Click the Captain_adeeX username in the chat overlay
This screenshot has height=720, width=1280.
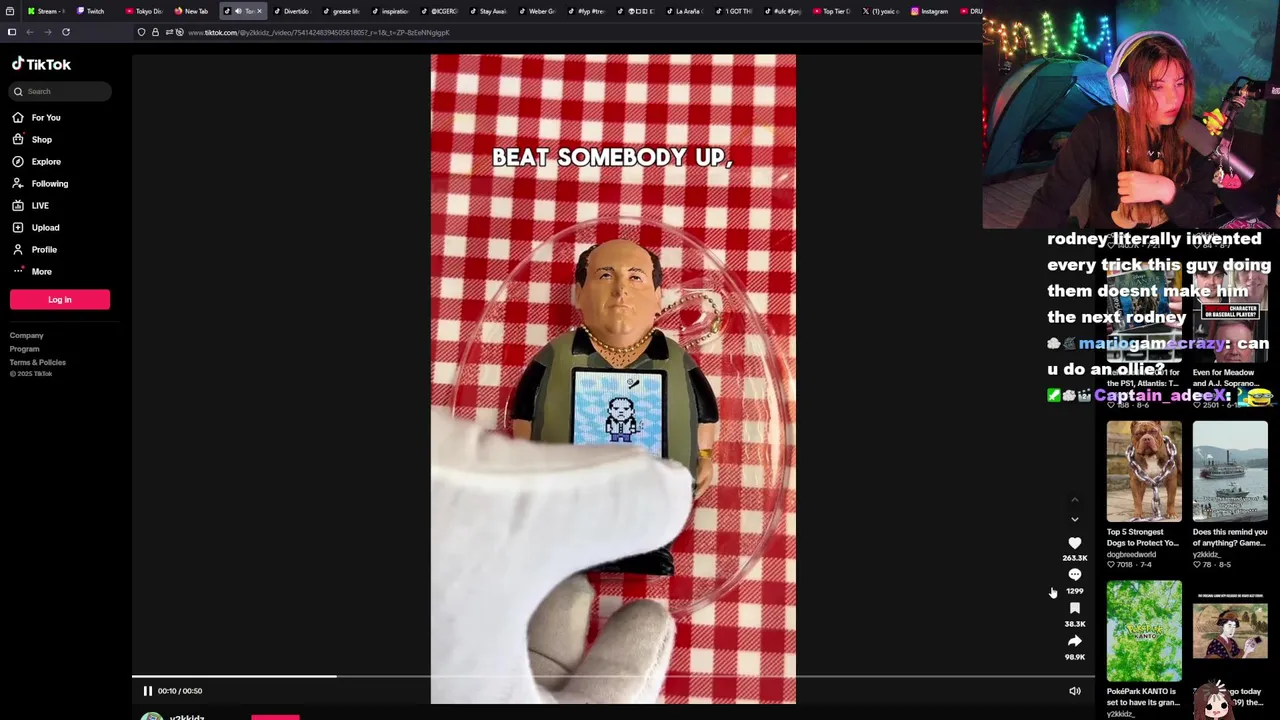click(1162, 395)
